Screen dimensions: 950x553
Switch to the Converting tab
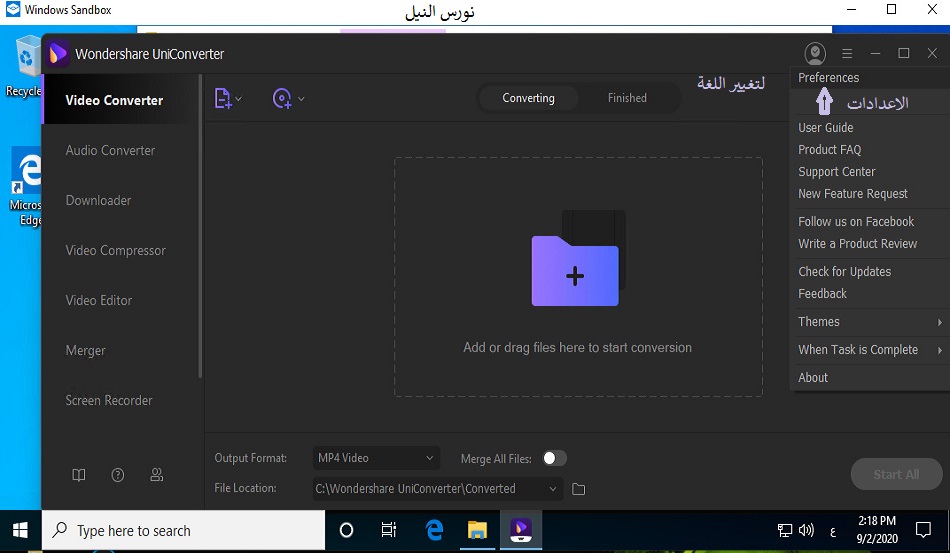coord(528,98)
